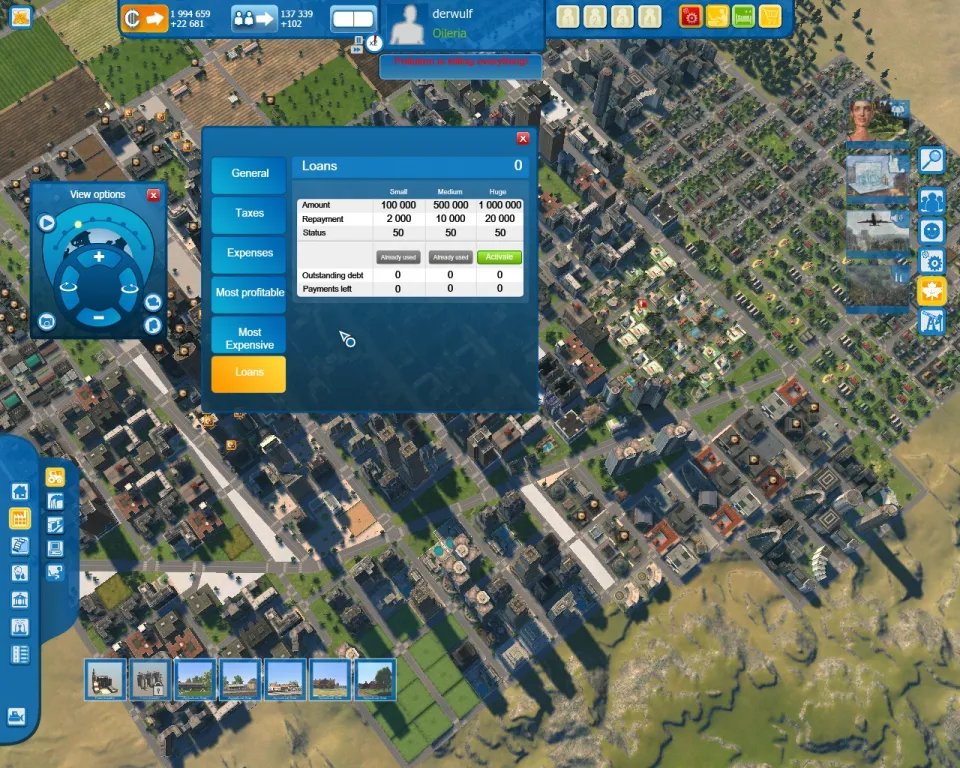This screenshot has width=960, height=768.
Task: Click the magnifying glass search icon
Action: pos(931,159)
